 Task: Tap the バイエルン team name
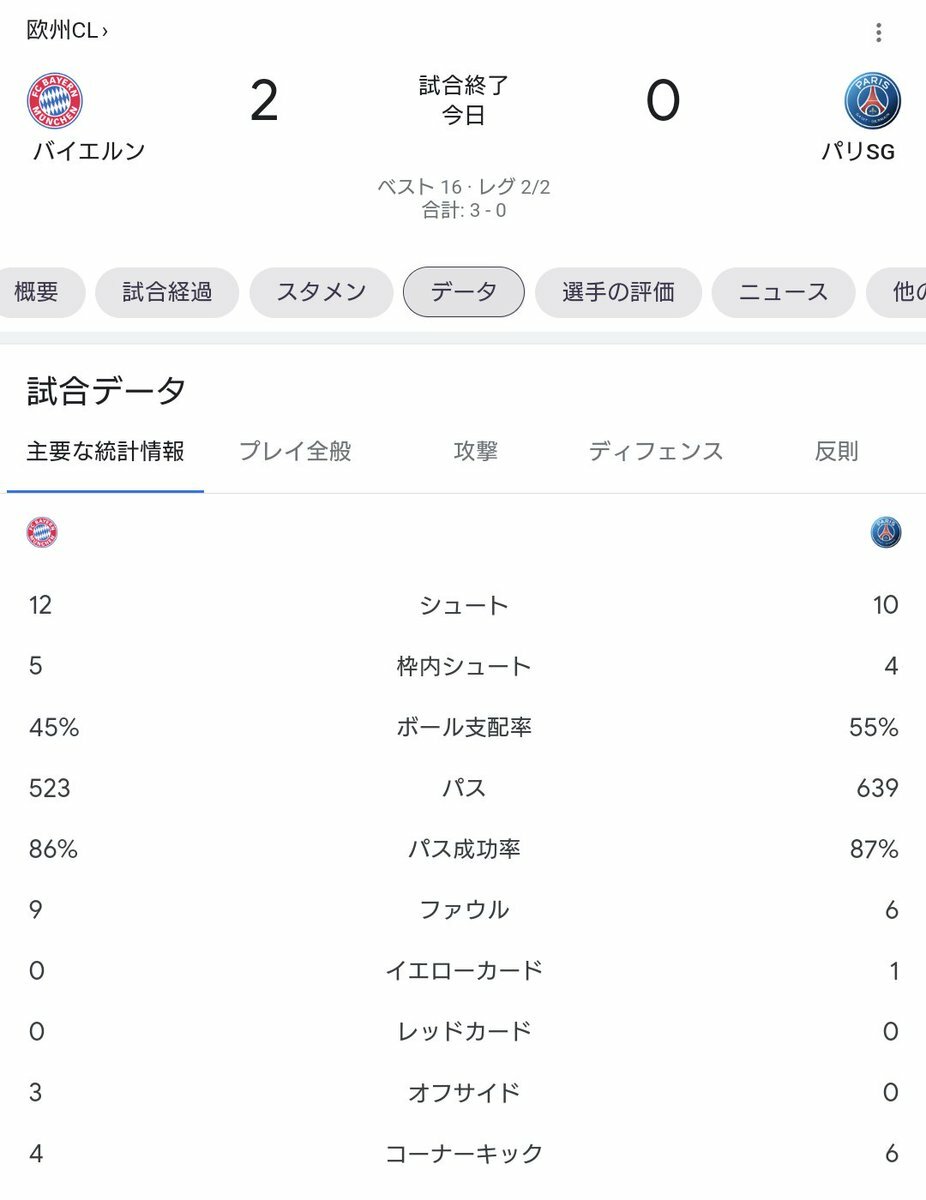[x=89, y=151]
